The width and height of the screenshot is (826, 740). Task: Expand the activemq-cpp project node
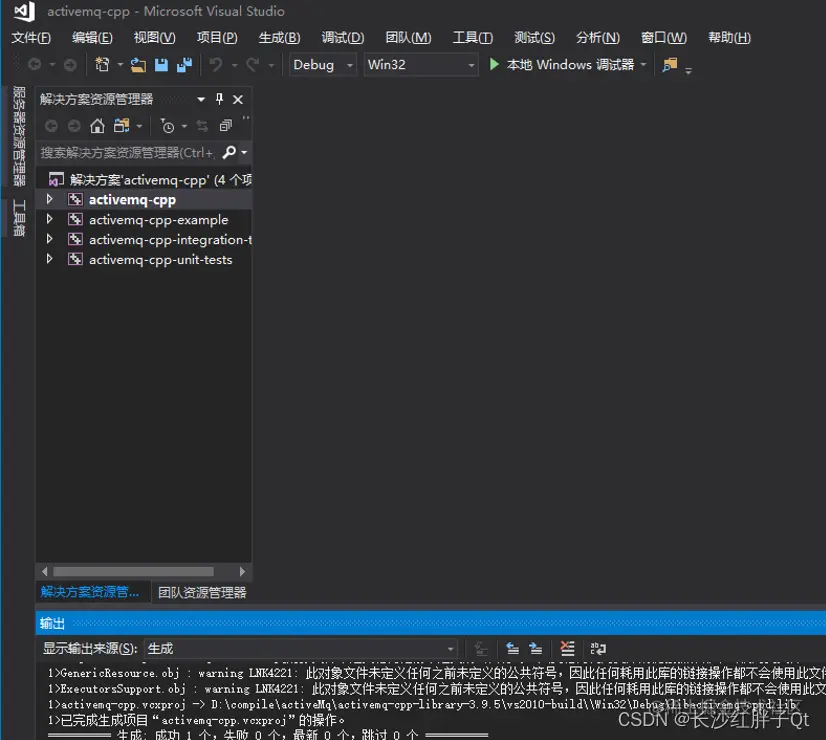pos(50,199)
